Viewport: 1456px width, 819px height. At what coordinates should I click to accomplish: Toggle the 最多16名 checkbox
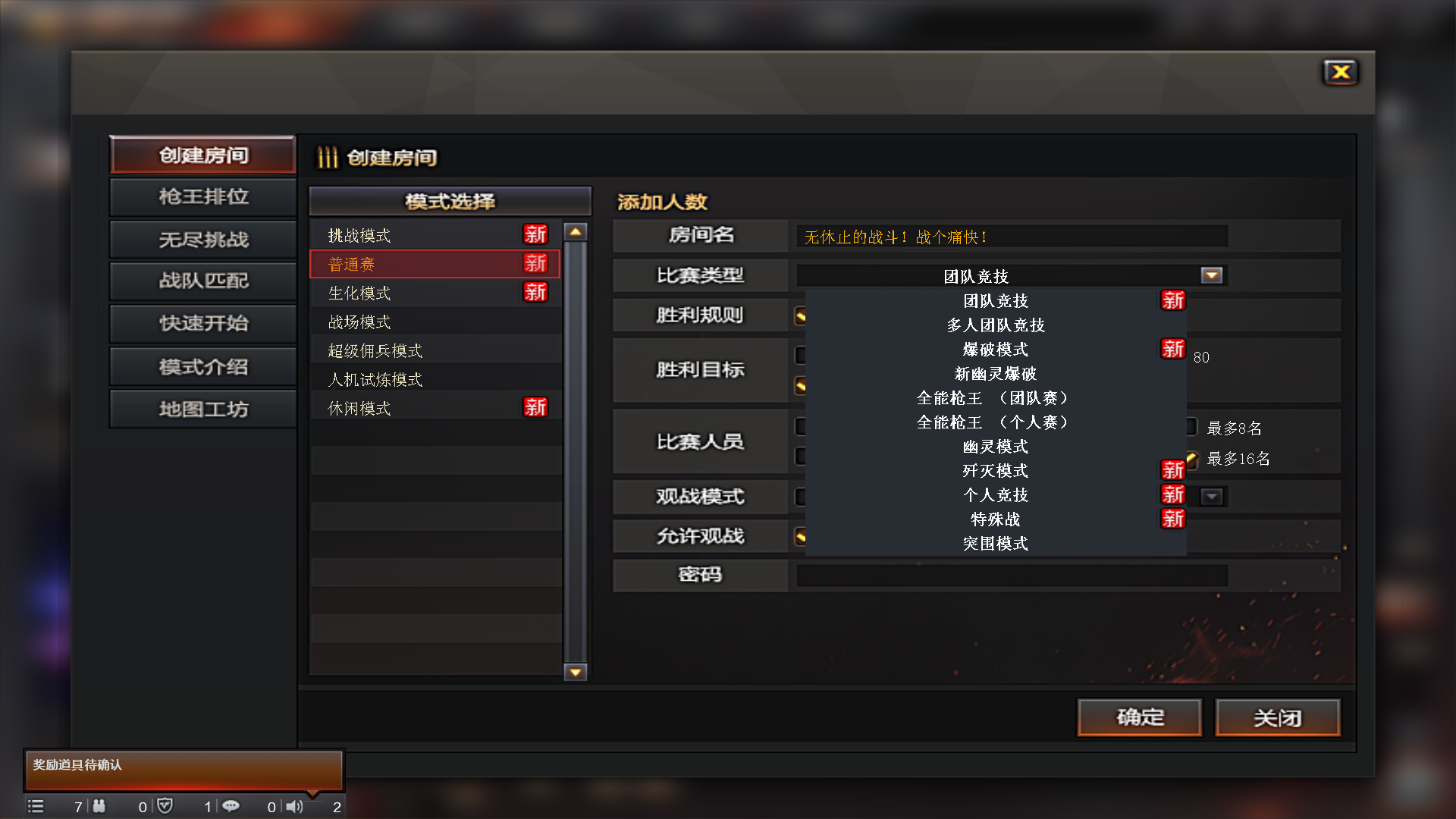coord(1191,458)
